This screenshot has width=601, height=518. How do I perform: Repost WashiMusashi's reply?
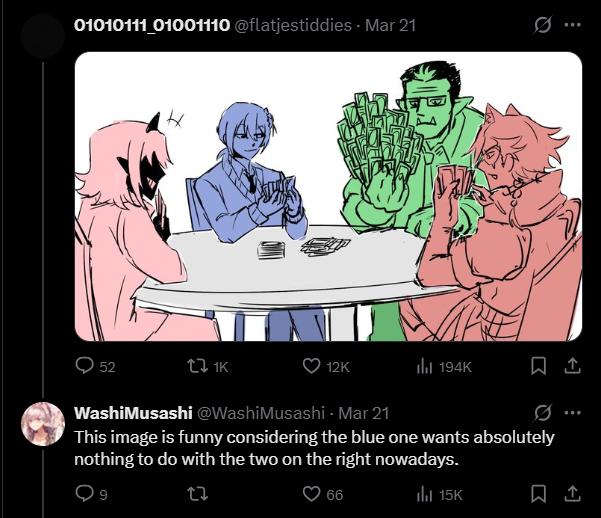click(x=199, y=494)
